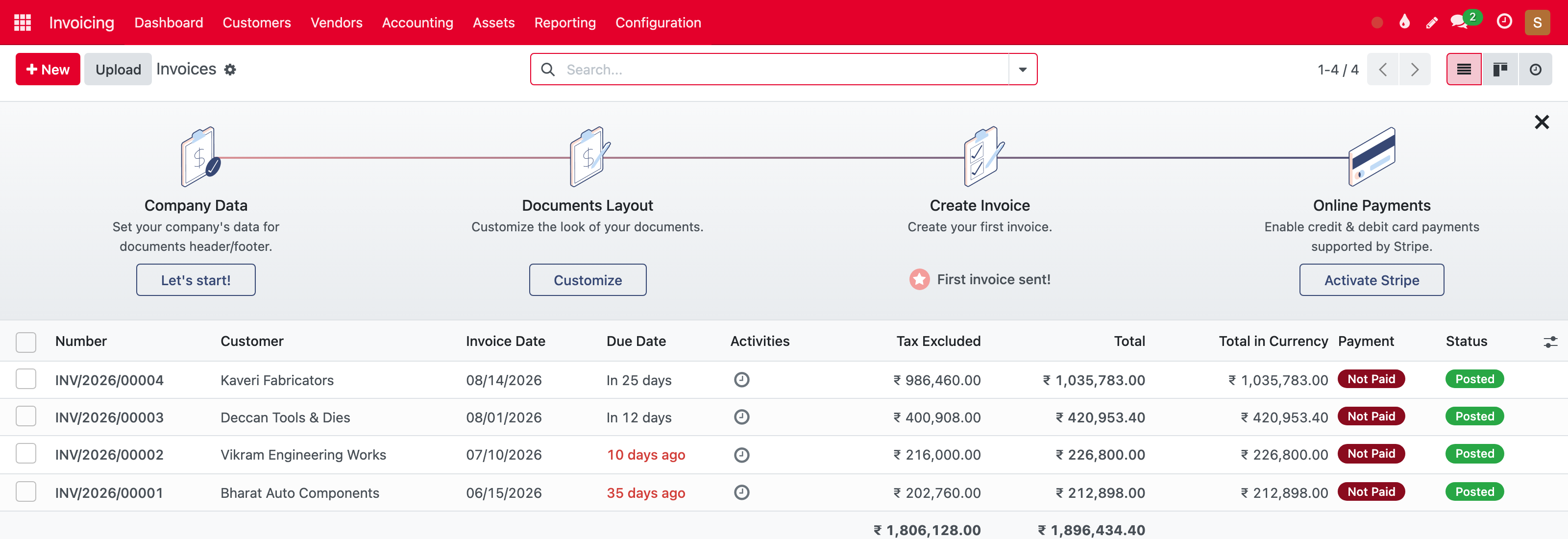
Task: Sort by Number column header
Action: (x=81, y=342)
